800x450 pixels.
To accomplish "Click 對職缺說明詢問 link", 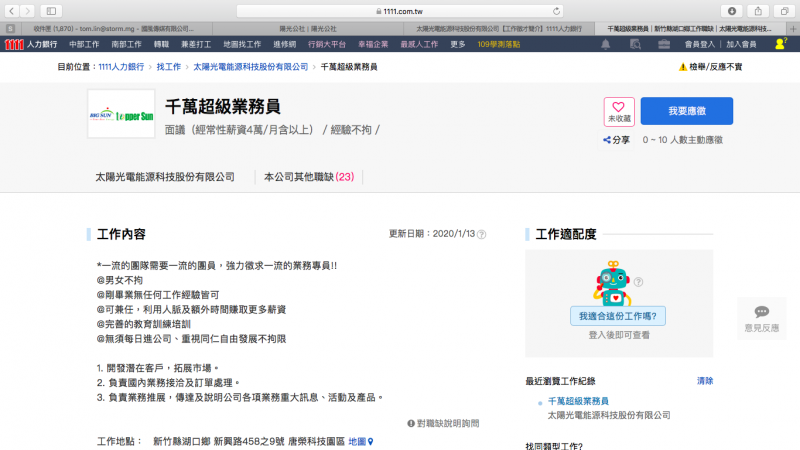I will 443,423.
